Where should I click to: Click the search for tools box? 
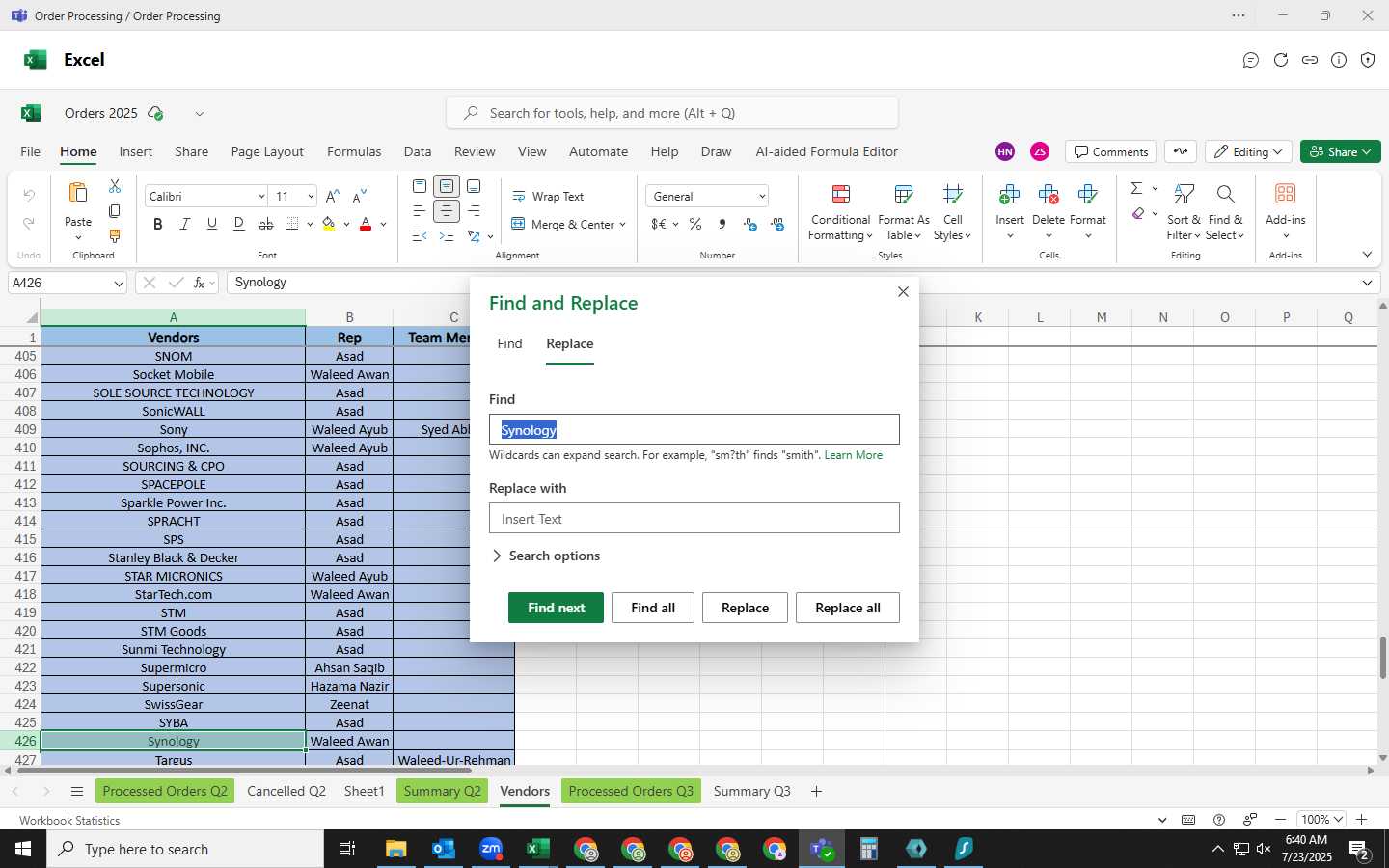672,113
